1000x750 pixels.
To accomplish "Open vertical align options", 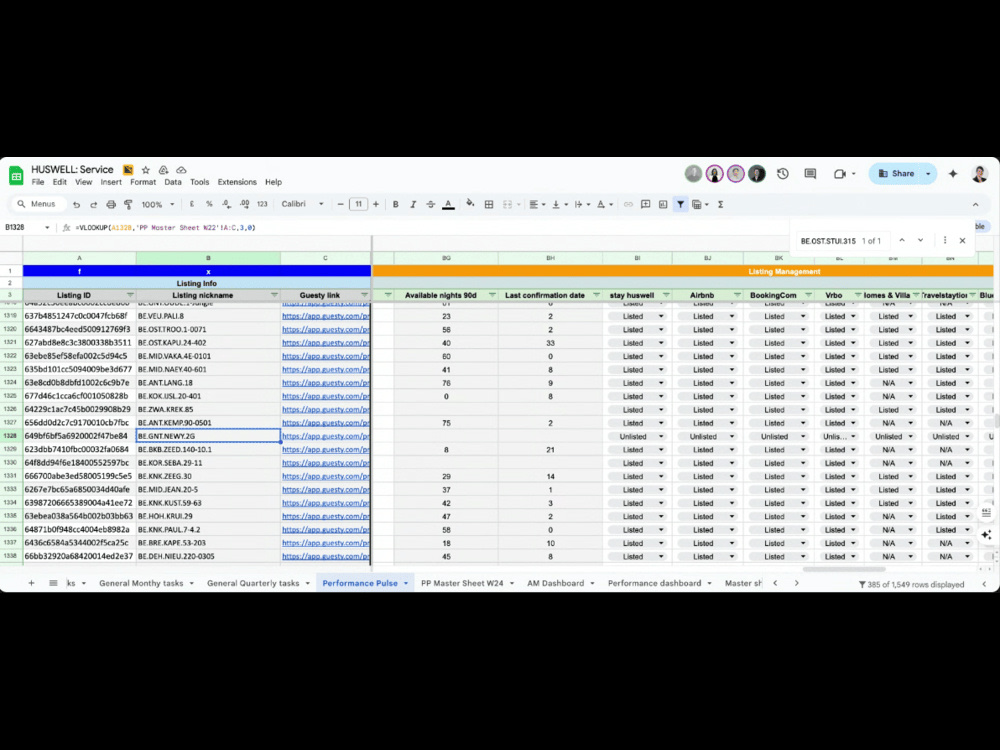I will click(559, 205).
